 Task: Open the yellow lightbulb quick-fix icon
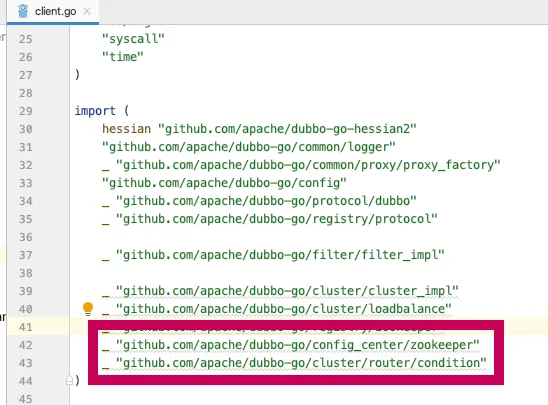click(88, 309)
